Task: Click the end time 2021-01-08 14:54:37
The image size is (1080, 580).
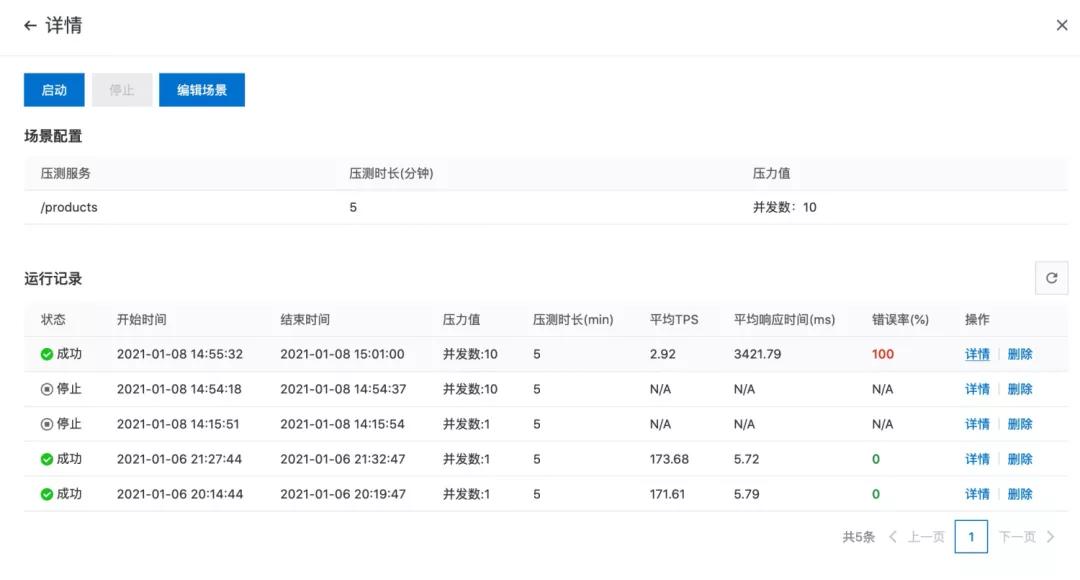Action: click(x=343, y=389)
